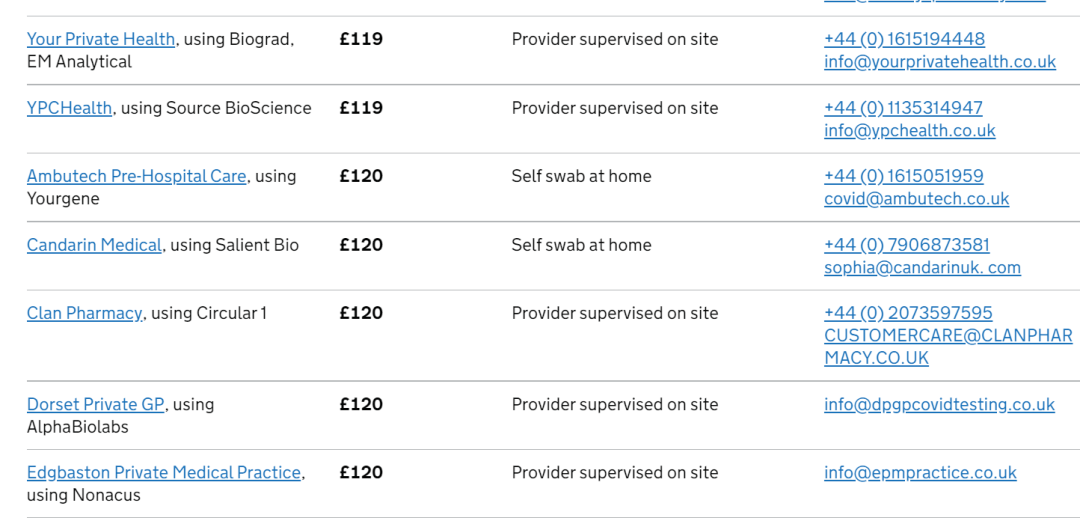Screen dimensions: 1080x518
Task: Call Your Private Health phone number link
Action: tap(904, 39)
